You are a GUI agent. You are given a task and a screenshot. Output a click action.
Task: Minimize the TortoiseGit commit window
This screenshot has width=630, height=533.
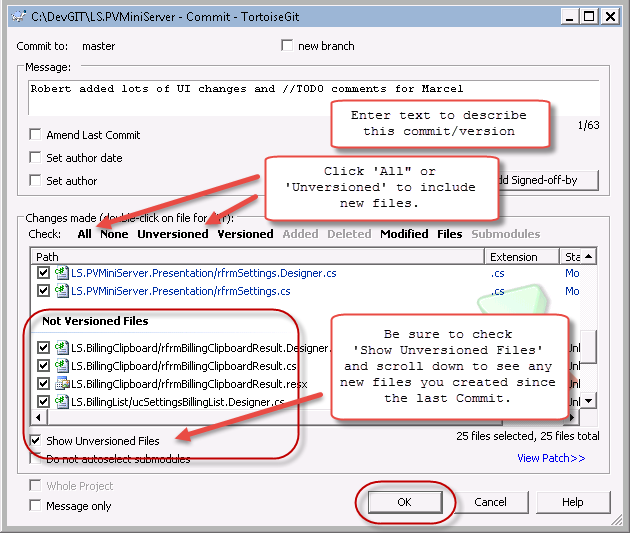[569, 17]
